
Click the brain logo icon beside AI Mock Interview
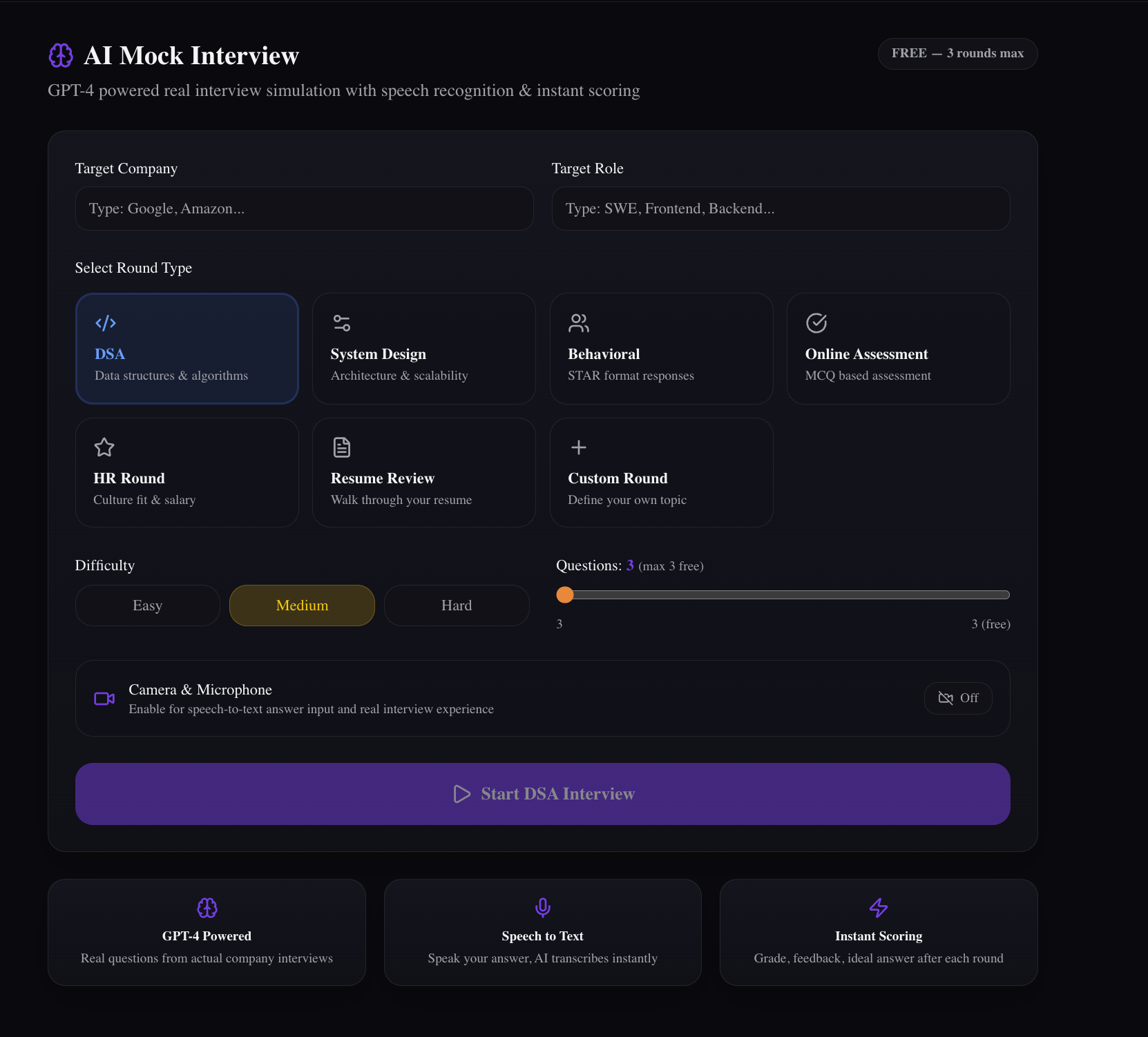click(x=61, y=55)
